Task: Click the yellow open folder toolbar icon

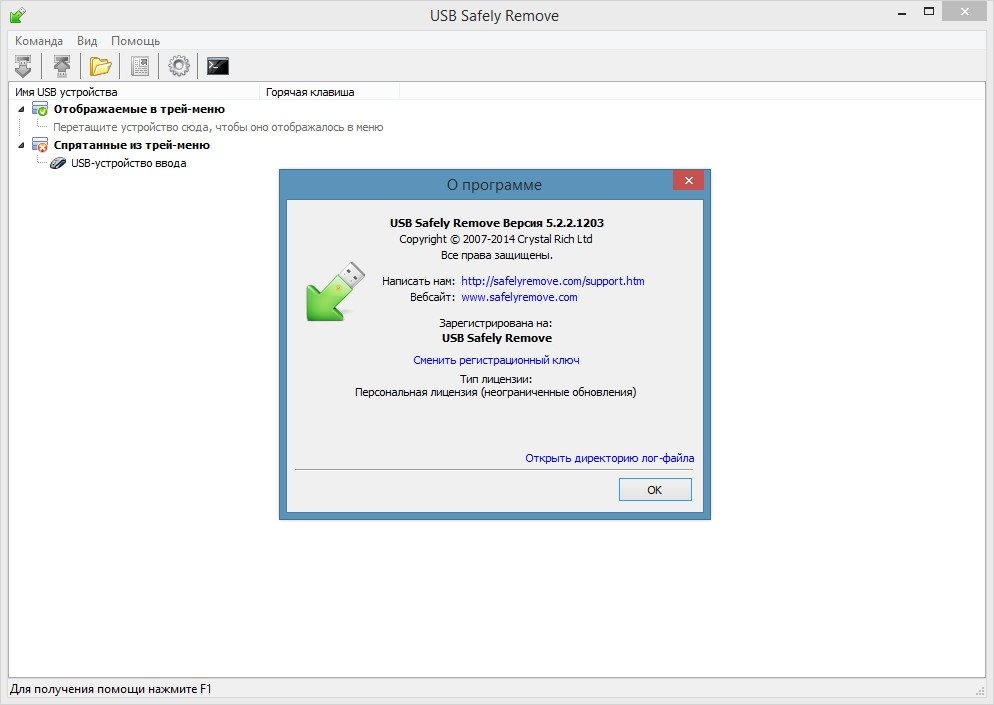Action: pyautogui.click(x=101, y=66)
